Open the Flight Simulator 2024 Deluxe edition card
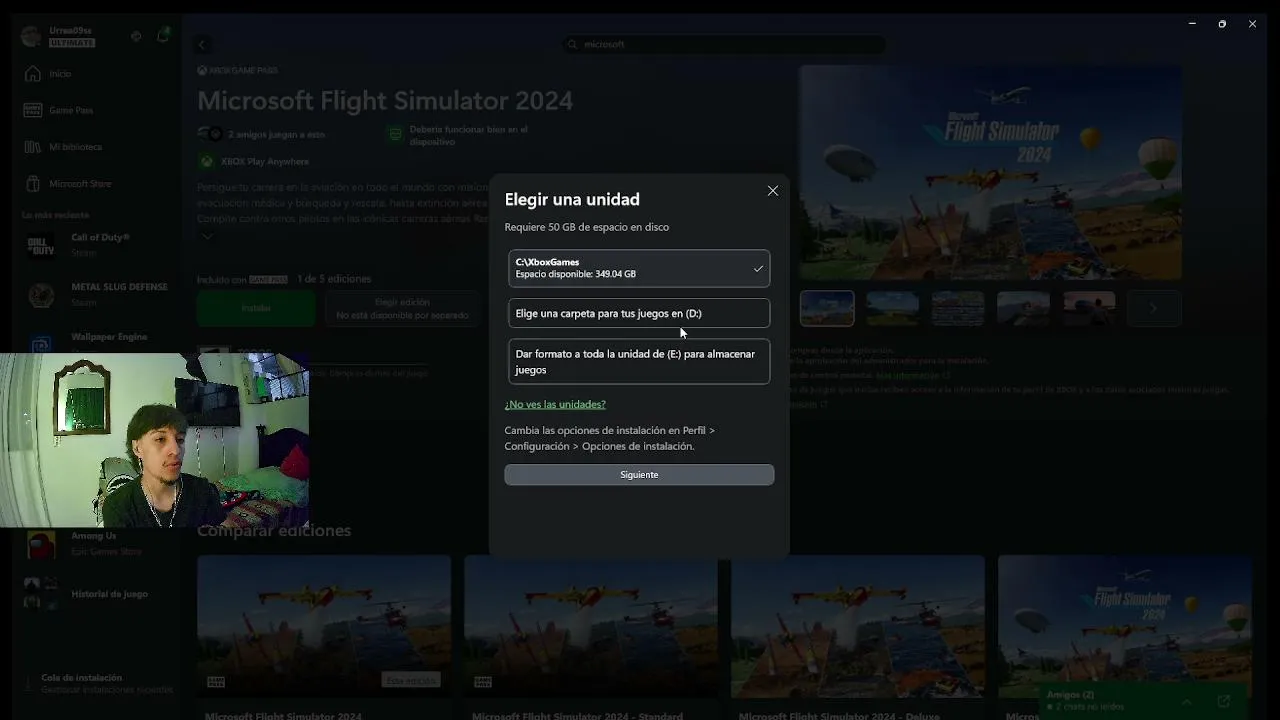 click(858, 636)
